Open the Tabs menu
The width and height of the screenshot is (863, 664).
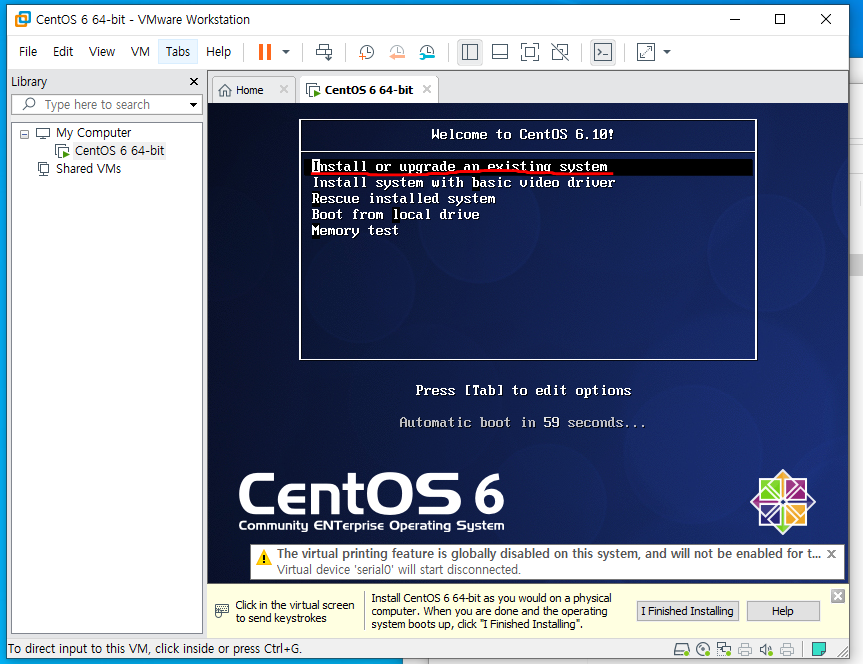(178, 52)
